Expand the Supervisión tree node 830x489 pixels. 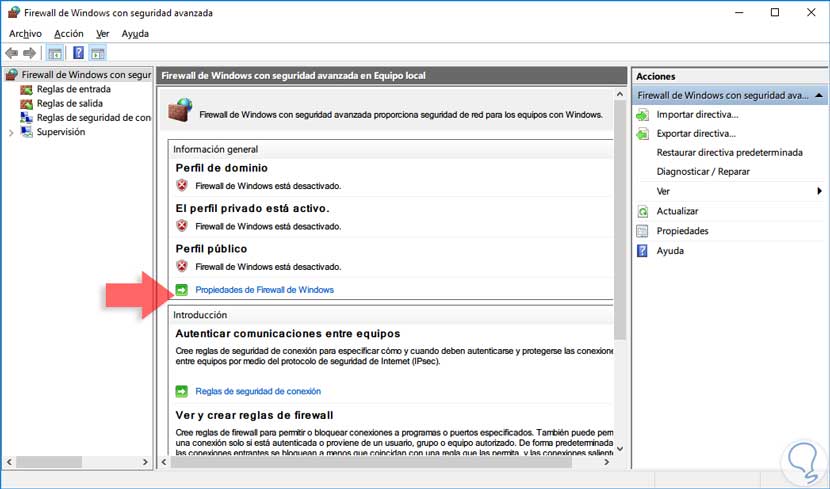pyautogui.click(x=11, y=132)
